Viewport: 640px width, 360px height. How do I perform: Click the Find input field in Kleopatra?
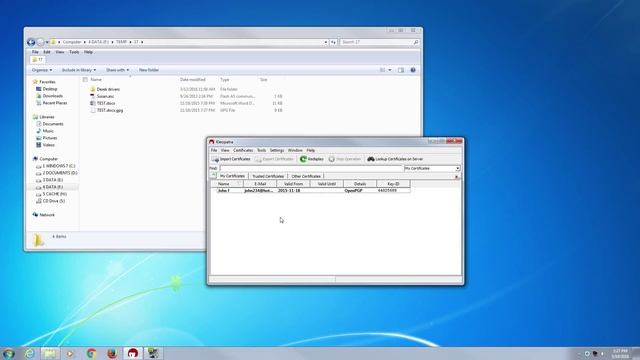pos(311,168)
